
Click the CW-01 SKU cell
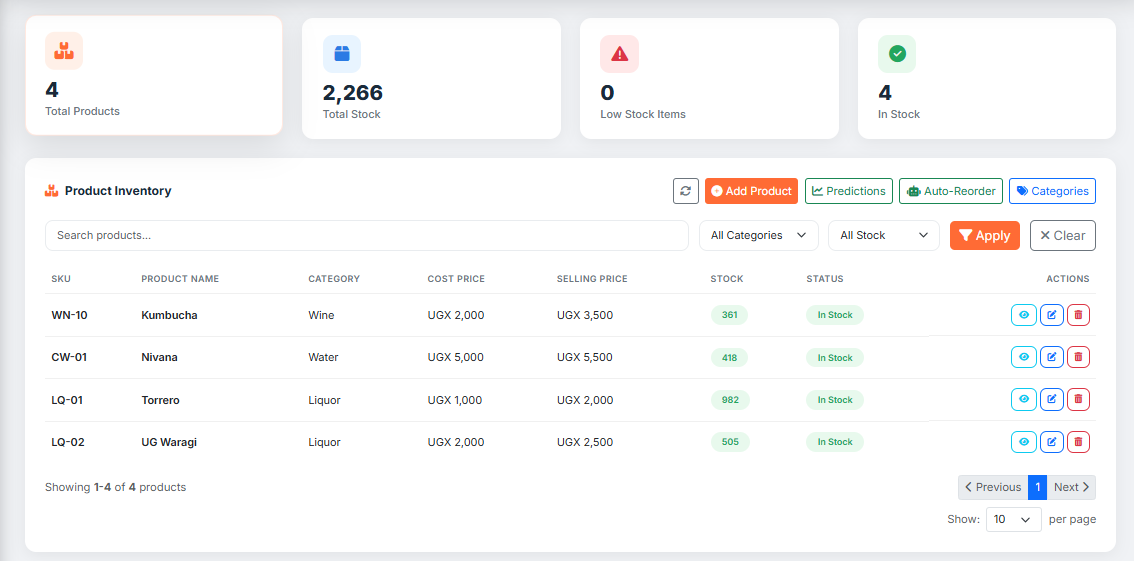pos(69,357)
